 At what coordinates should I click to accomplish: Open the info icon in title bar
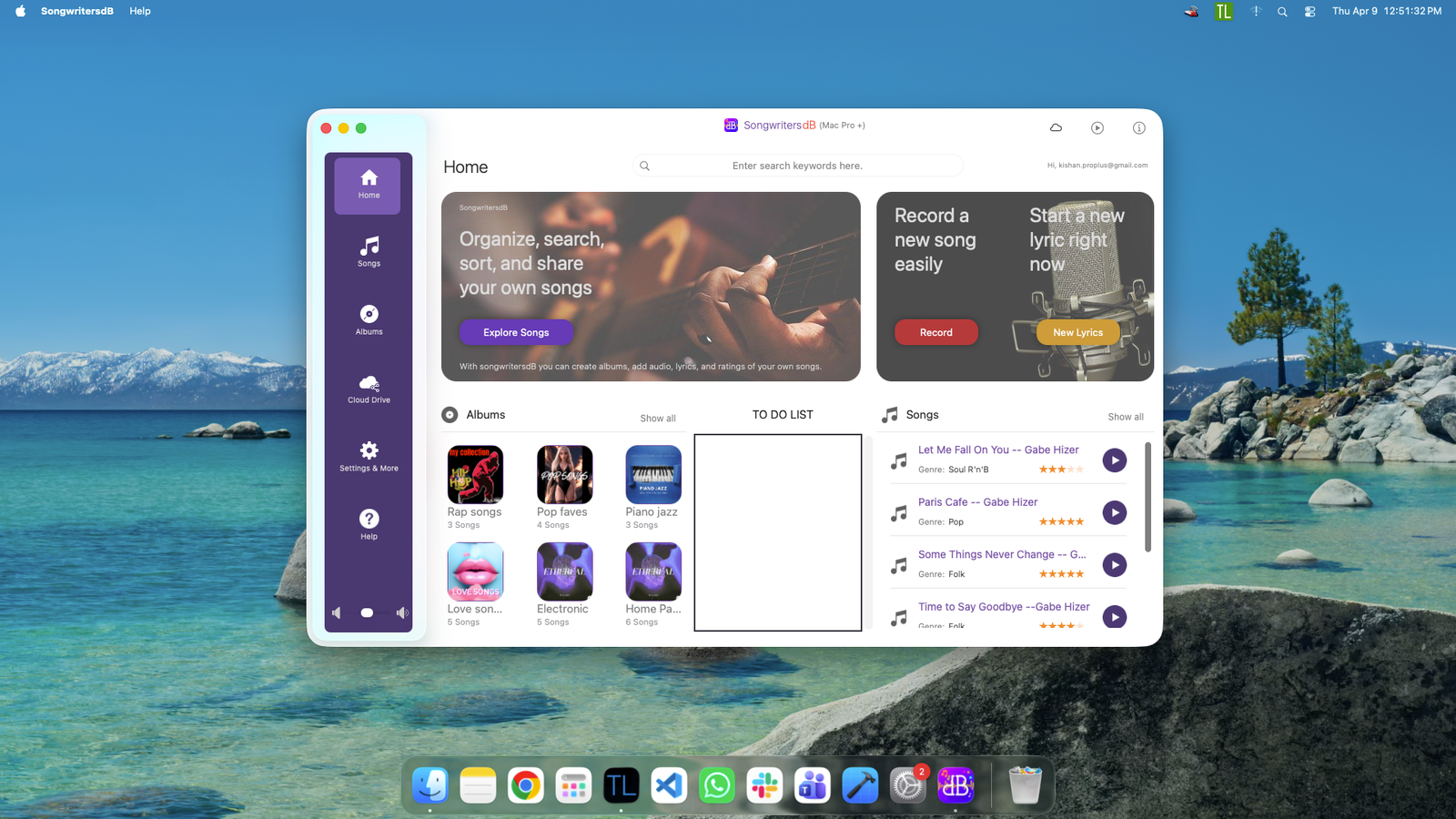click(1138, 127)
